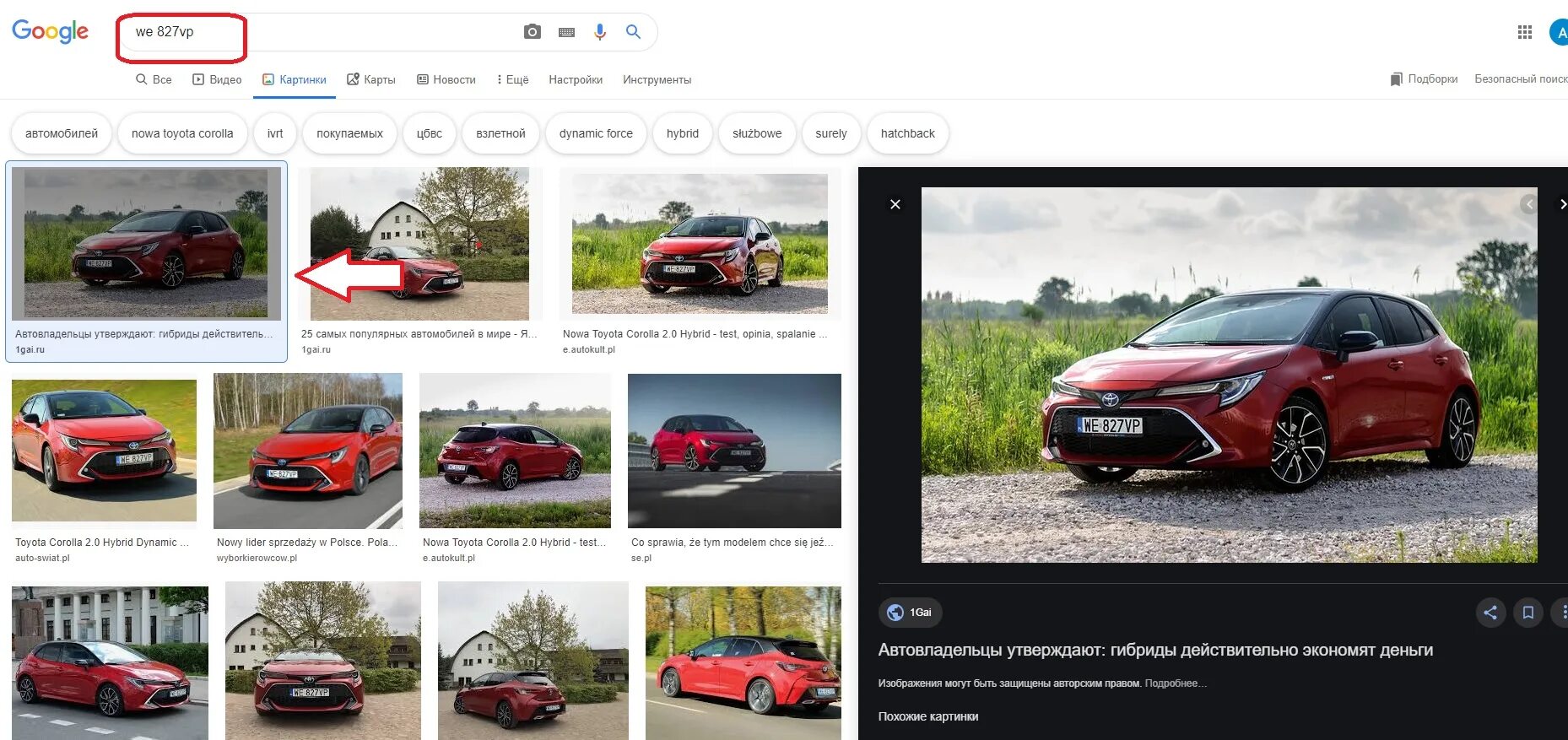Open the Новости tab
1568x740 pixels.
click(446, 79)
